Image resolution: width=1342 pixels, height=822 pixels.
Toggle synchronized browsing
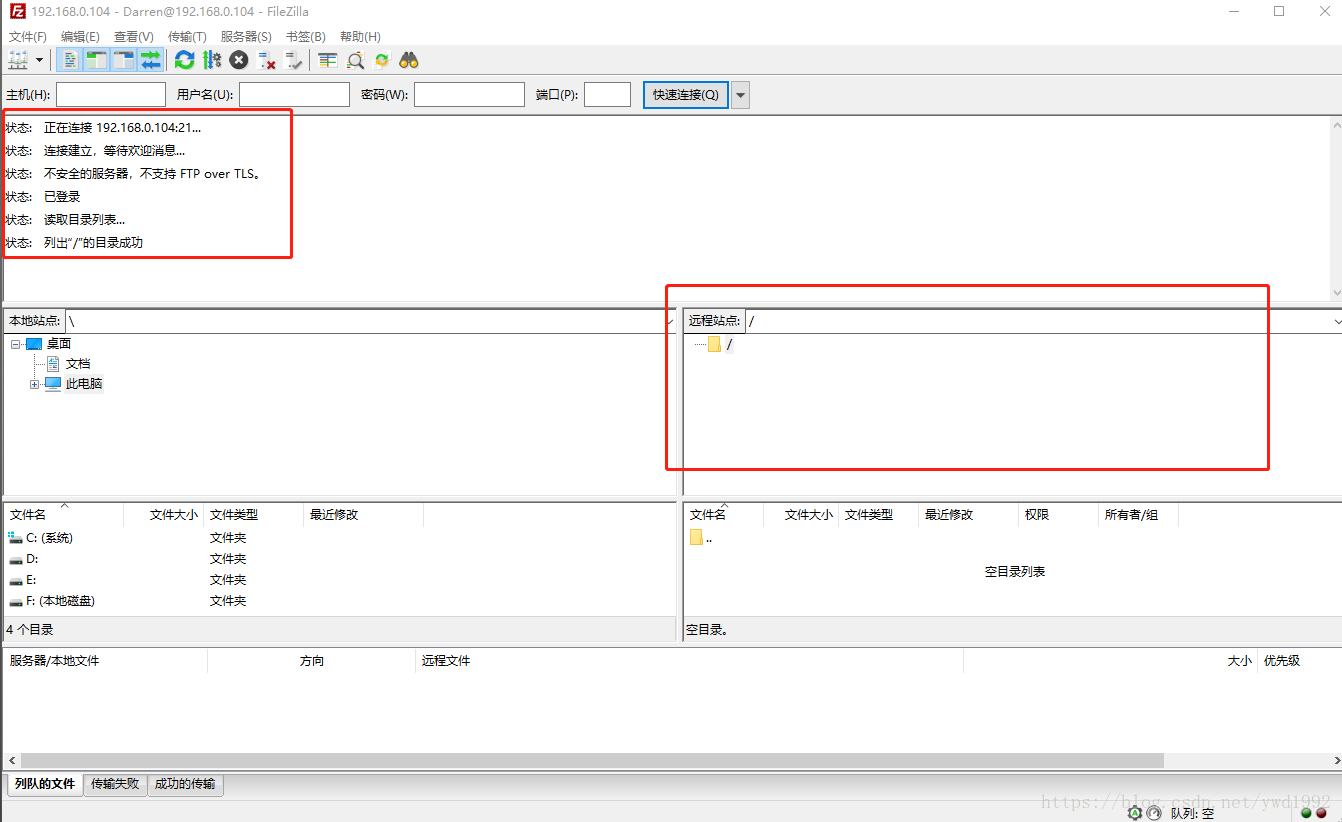coord(382,60)
